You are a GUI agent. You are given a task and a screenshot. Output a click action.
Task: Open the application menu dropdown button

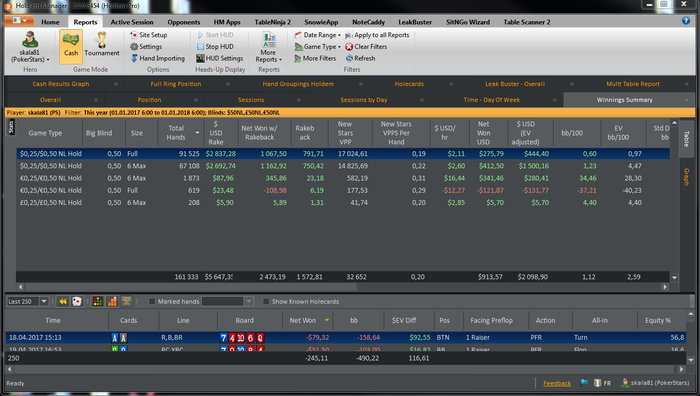[19, 21]
